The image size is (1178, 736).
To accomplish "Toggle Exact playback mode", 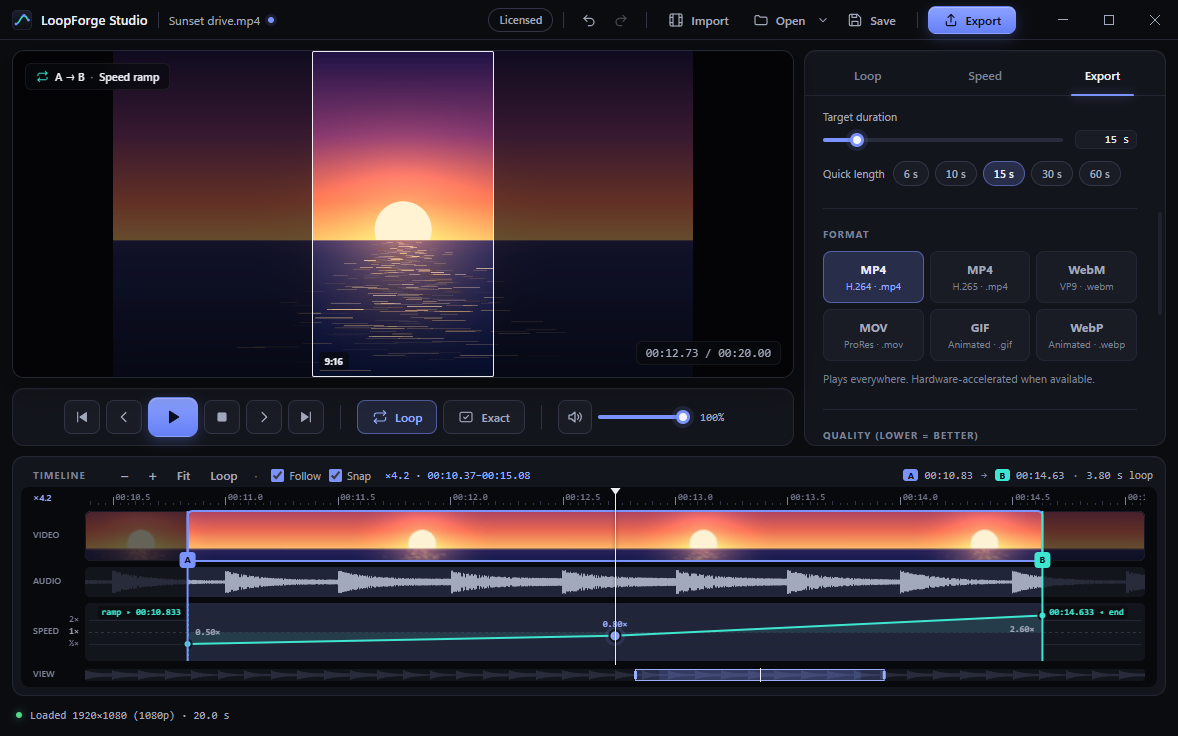I will coord(484,417).
